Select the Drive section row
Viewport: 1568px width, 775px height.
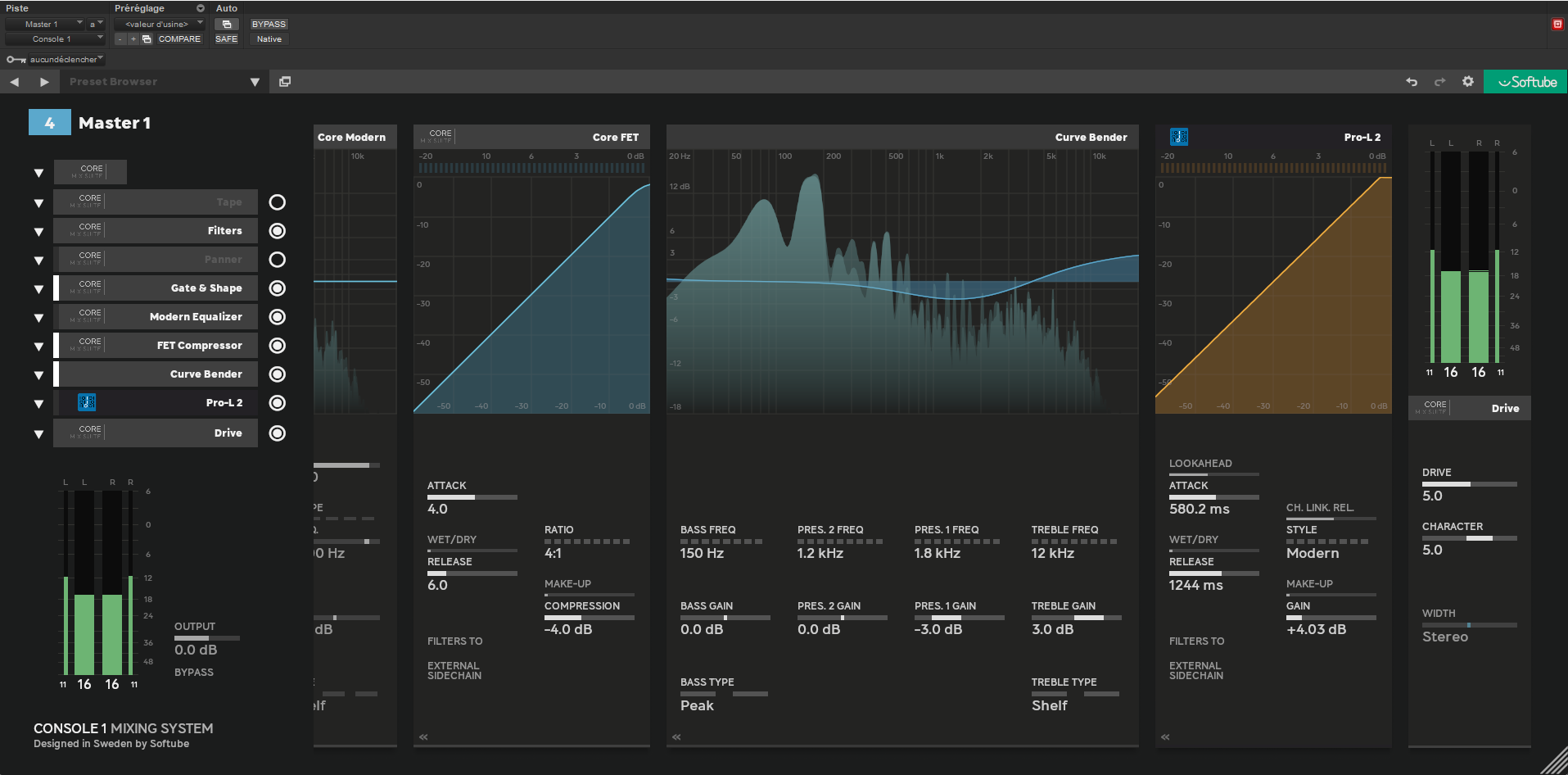(156, 433)
